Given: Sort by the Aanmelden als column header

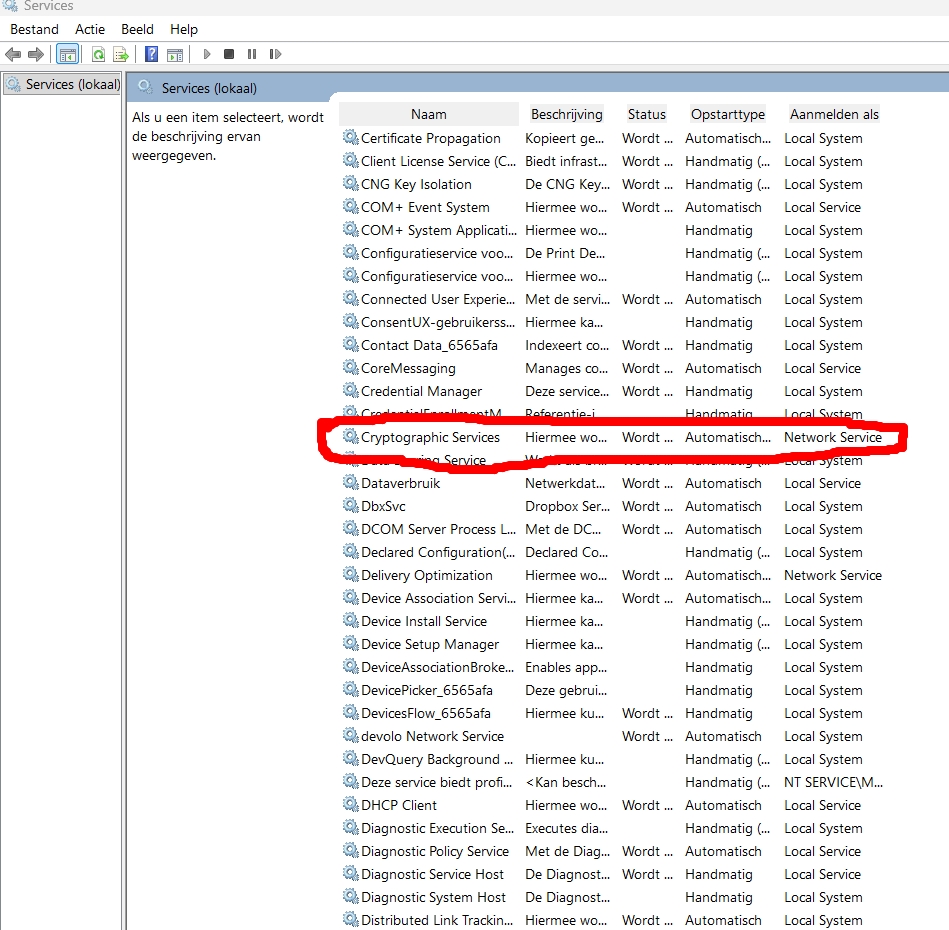Looking at the screenshot, I should coord(834,114).
